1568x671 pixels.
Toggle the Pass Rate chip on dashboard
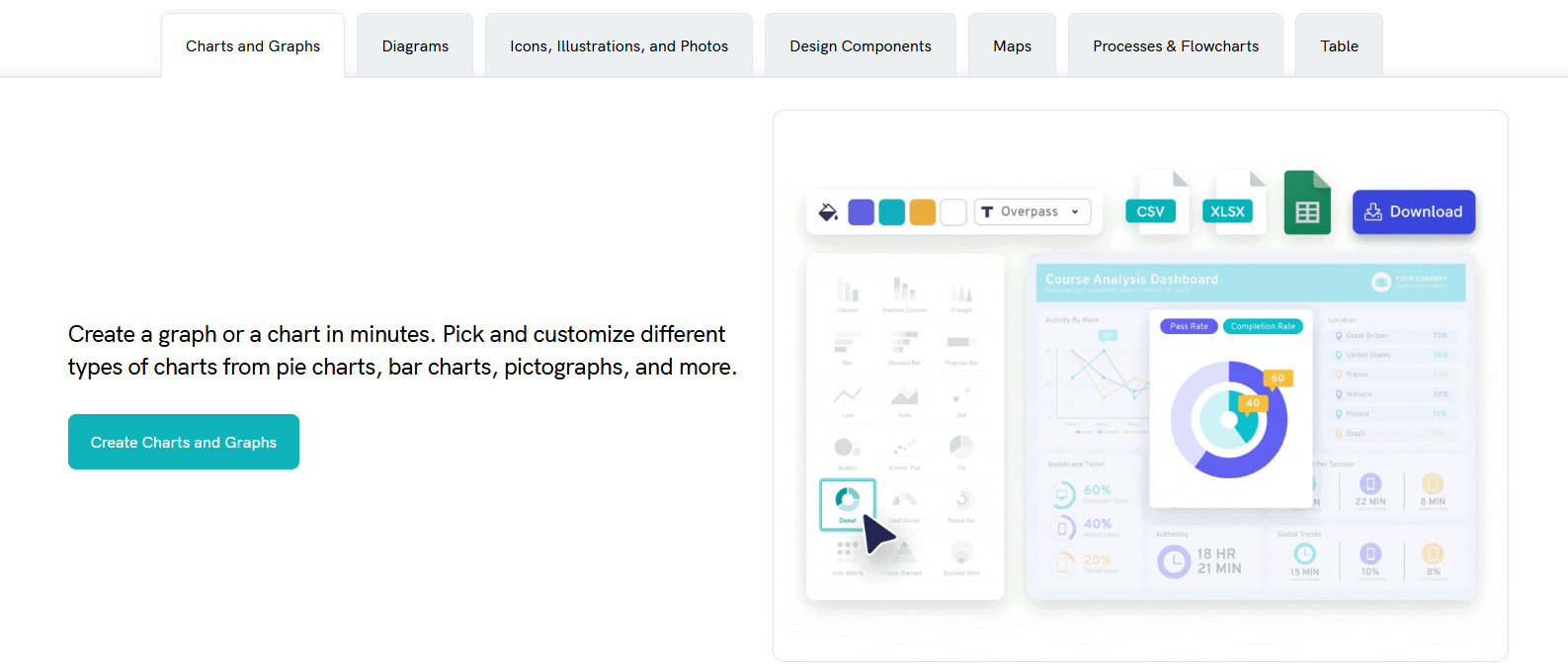(x=1188, y=326)
